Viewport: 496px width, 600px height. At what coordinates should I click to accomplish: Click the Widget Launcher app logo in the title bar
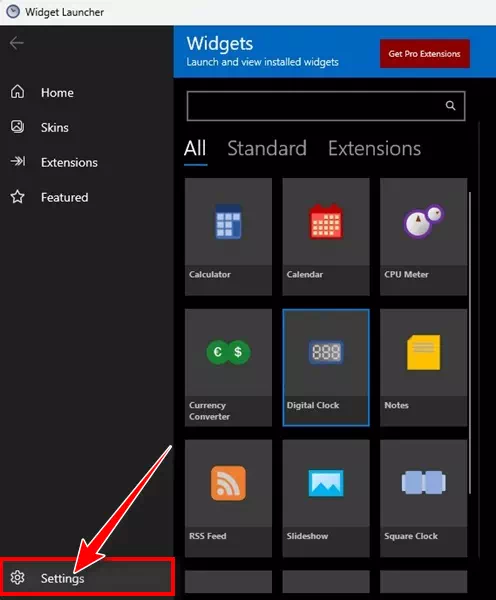tap(13, 12)
